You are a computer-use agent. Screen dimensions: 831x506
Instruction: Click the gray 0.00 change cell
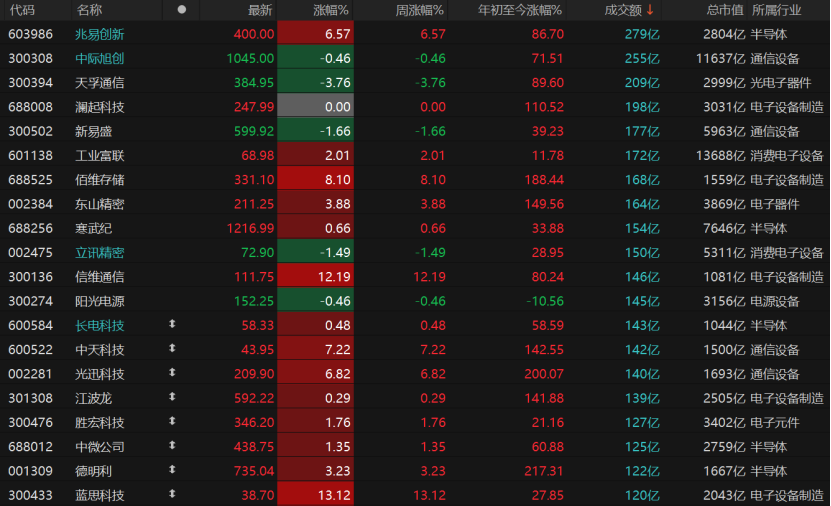pyautogui.click(x=315, y=107)
